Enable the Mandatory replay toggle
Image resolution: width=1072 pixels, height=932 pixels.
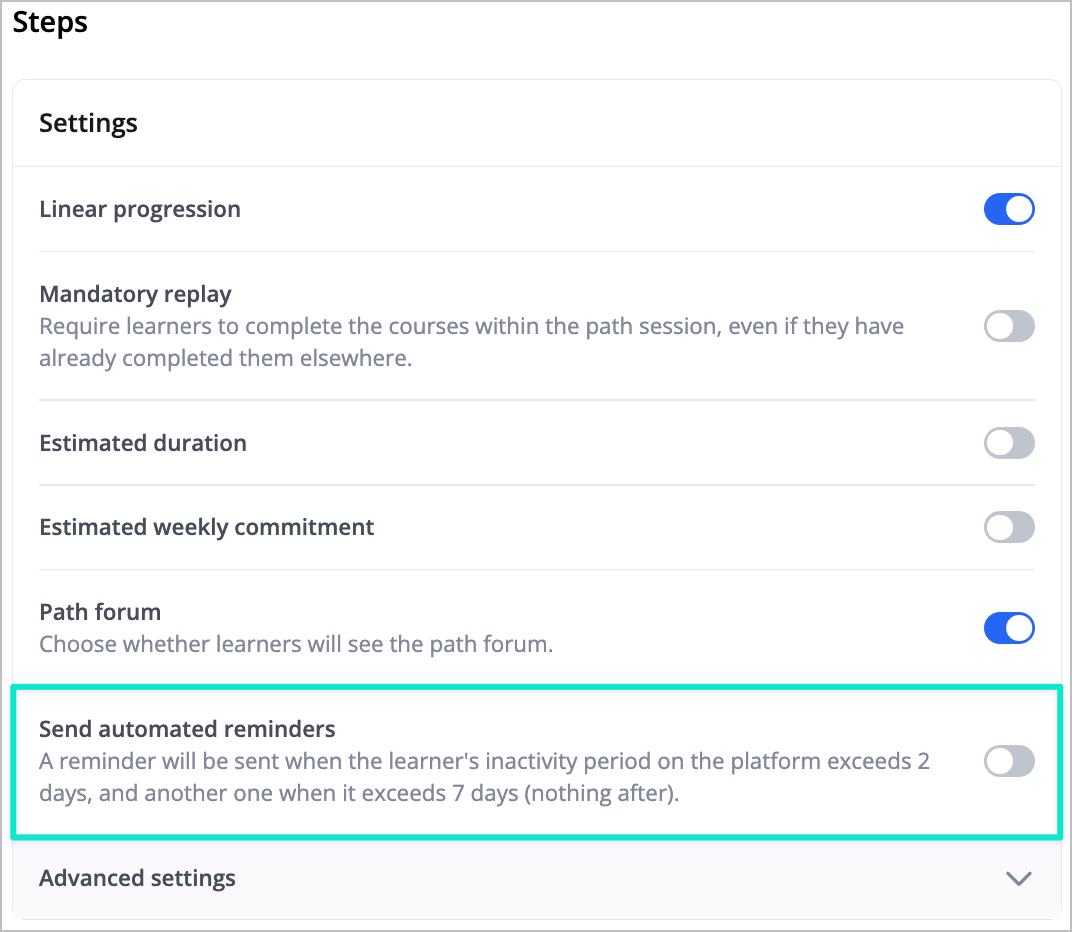pyautogui.click(x=1009, y=326)
